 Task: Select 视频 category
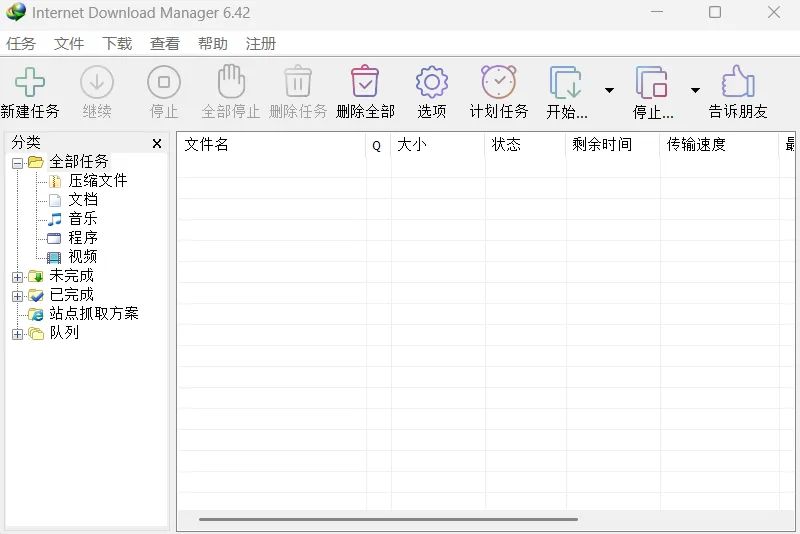83,256
